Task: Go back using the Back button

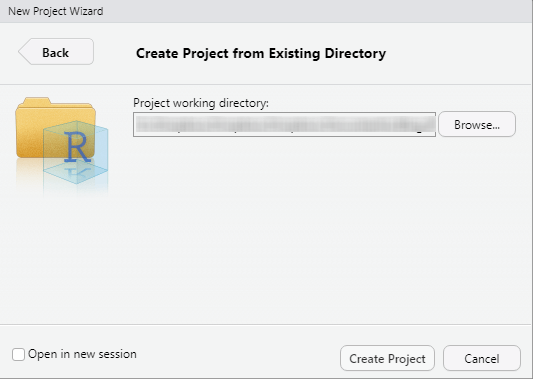Action: point(56,52)
